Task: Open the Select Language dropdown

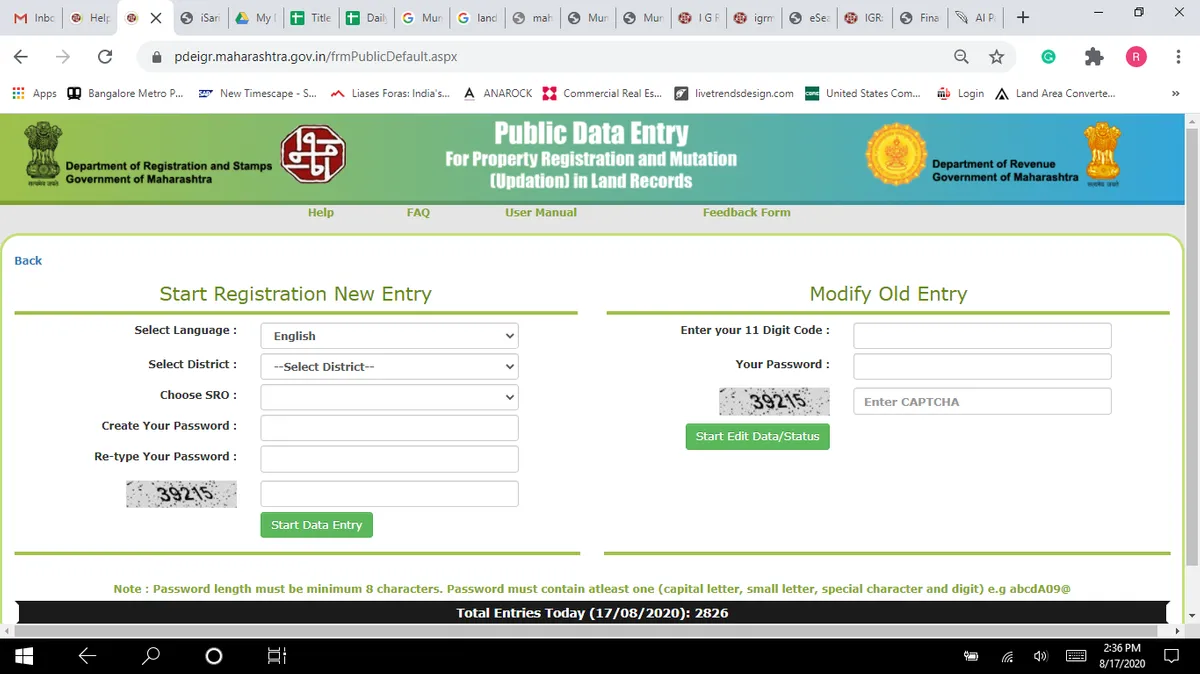Action: pyautogui.click(x=389, y=336)
